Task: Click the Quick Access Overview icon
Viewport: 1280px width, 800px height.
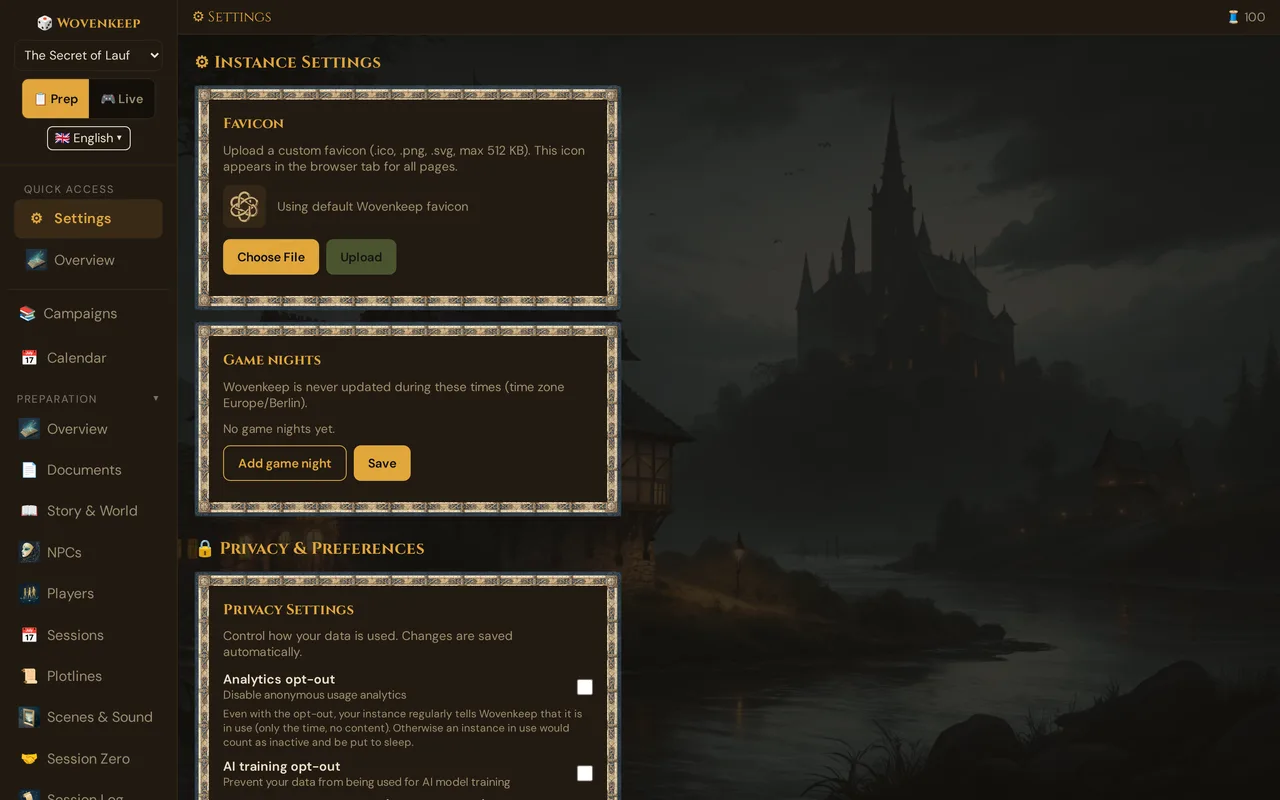Action: point(36,260)
